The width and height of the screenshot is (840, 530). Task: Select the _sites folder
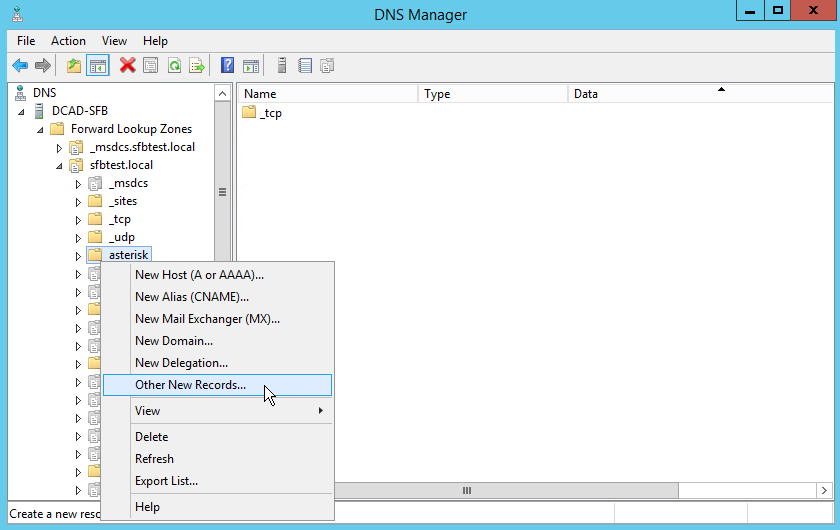click(123, 201)
